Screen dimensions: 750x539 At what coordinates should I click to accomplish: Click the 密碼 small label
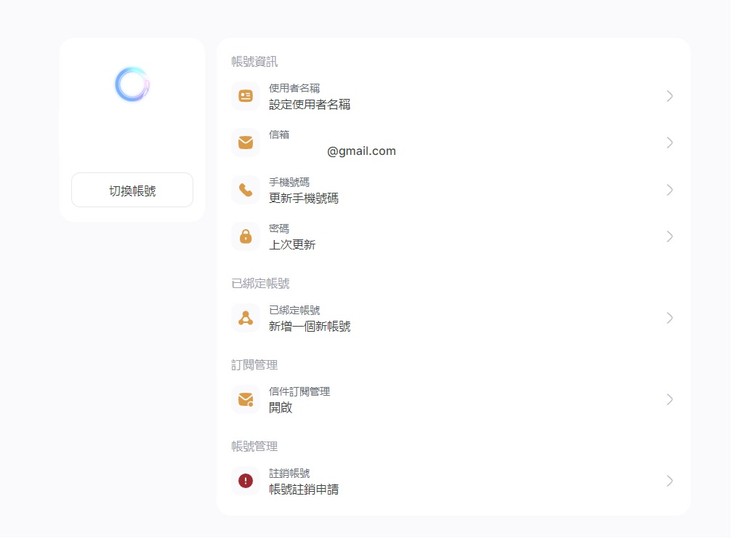(279, 228)
